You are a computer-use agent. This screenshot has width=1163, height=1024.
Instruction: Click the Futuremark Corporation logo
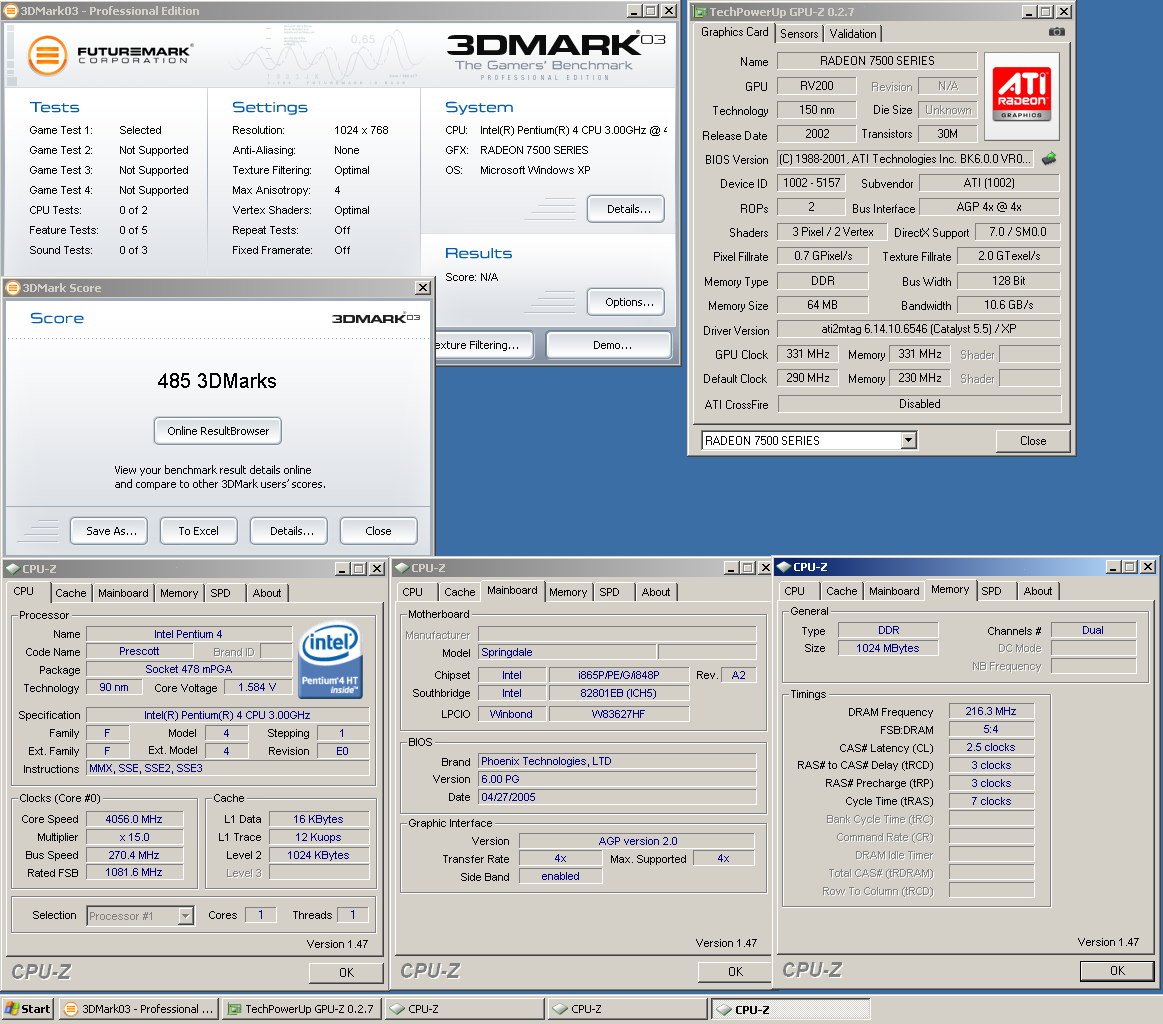(110, 56)
